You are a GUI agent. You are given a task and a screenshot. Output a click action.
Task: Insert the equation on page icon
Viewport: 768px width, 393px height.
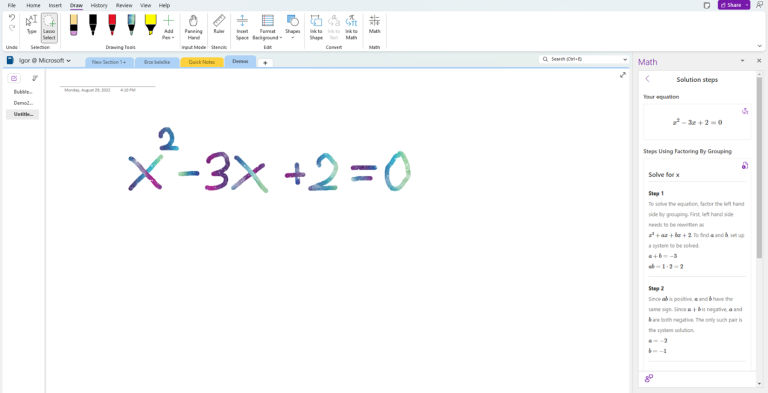coord(745,111)
